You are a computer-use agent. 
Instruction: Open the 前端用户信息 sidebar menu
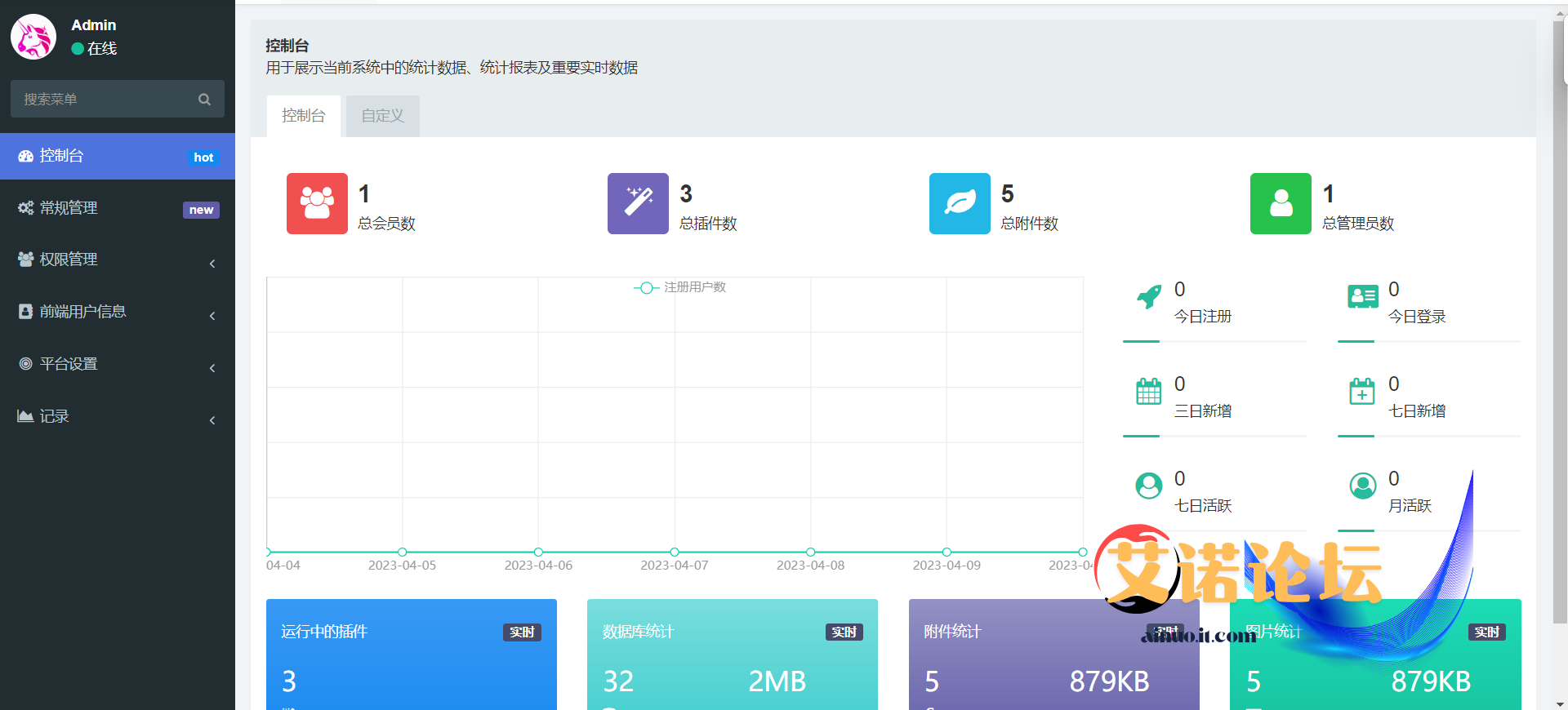coord(118,312)
